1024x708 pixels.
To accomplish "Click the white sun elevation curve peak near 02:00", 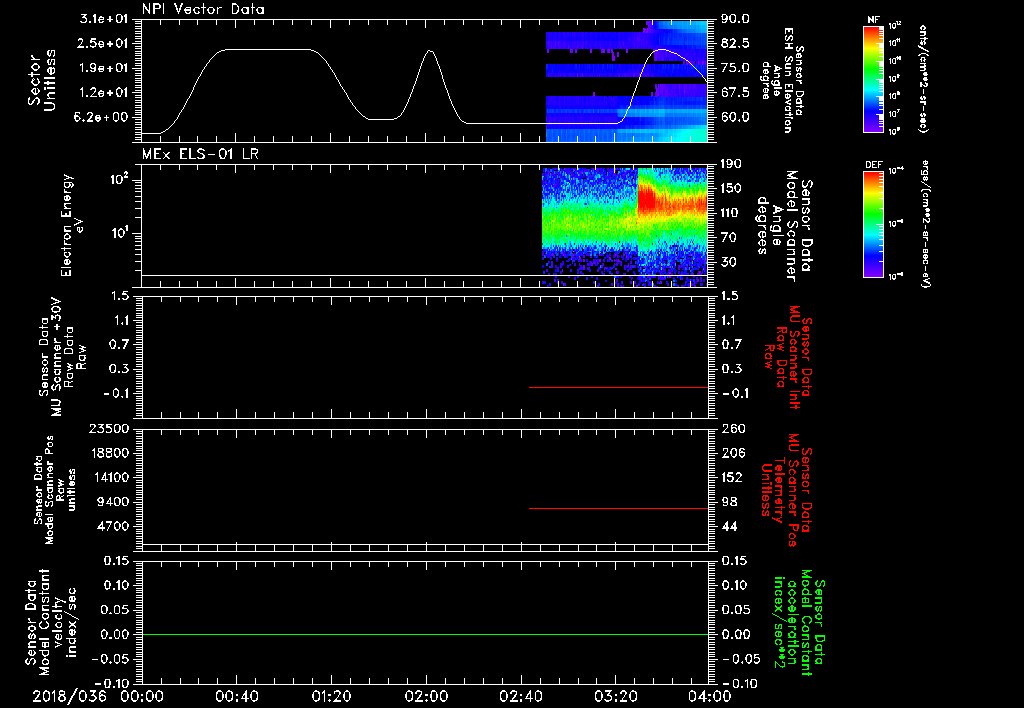I will coord(429,50).
